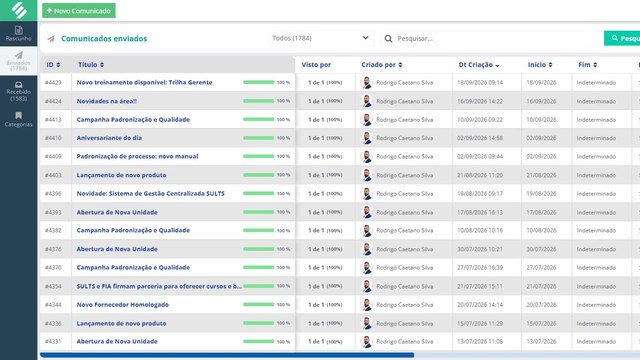The width and height of the screenshot is (640, 360).
Task: Open 'Novo treinamento disponível: Trilha Gerente'
Action: coord(144,82)
